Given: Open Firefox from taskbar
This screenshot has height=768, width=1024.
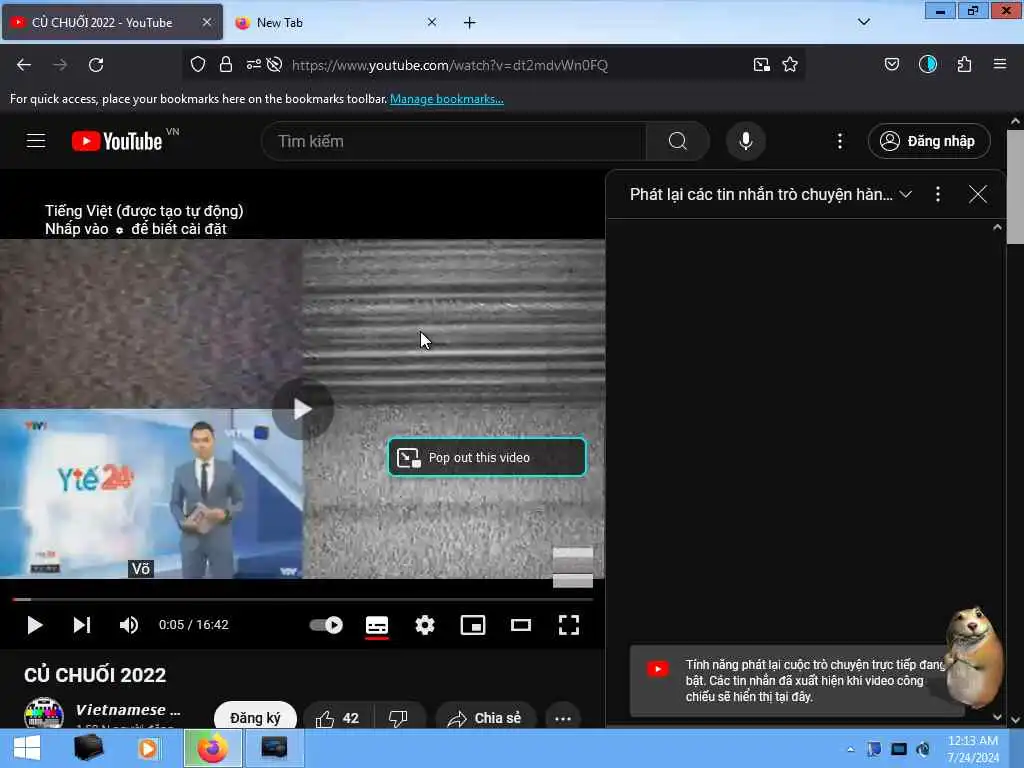Looking at the screenshot, I should [213, 748].
